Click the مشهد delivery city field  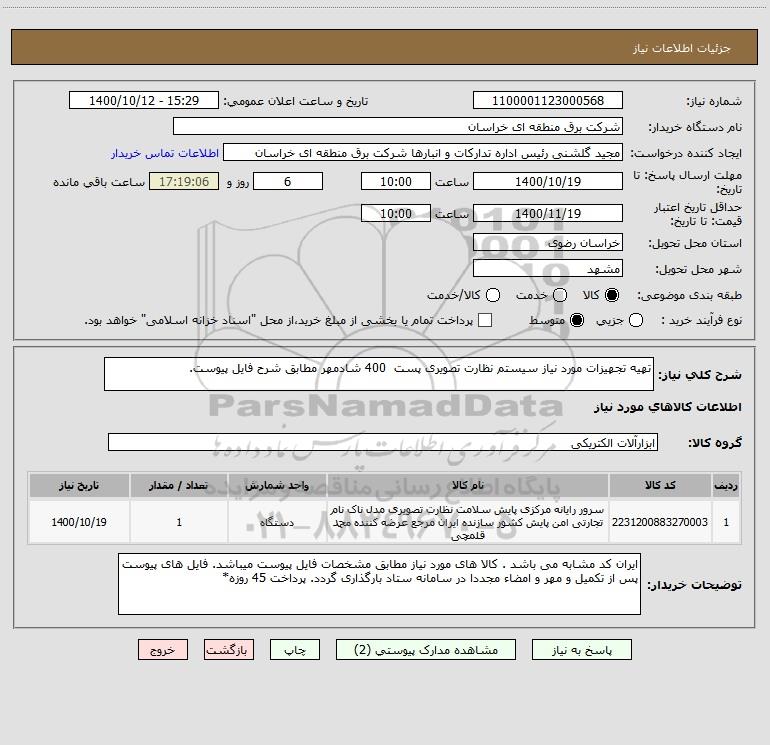[x=548, y=269]
